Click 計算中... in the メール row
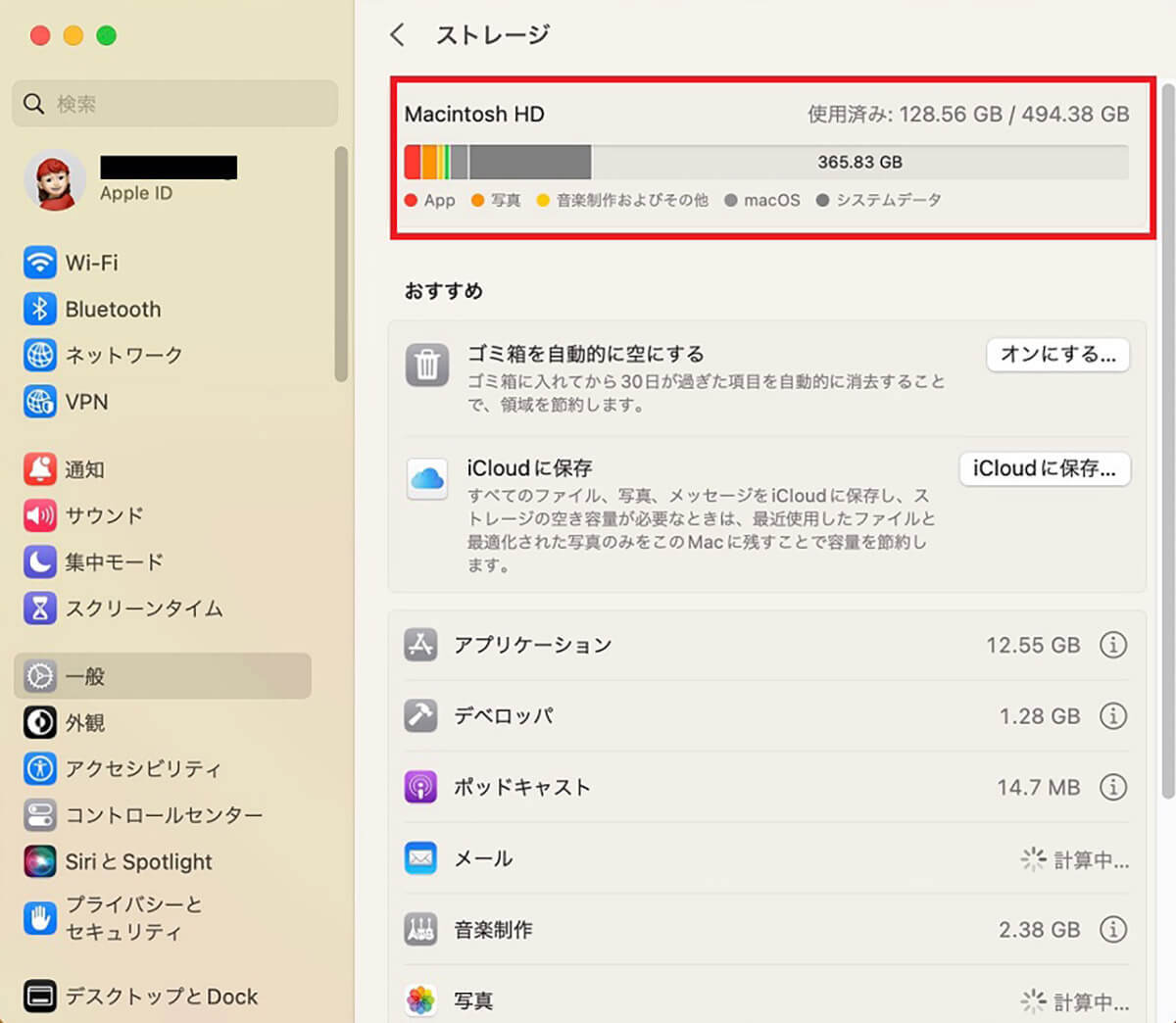 pos(1092,859)
